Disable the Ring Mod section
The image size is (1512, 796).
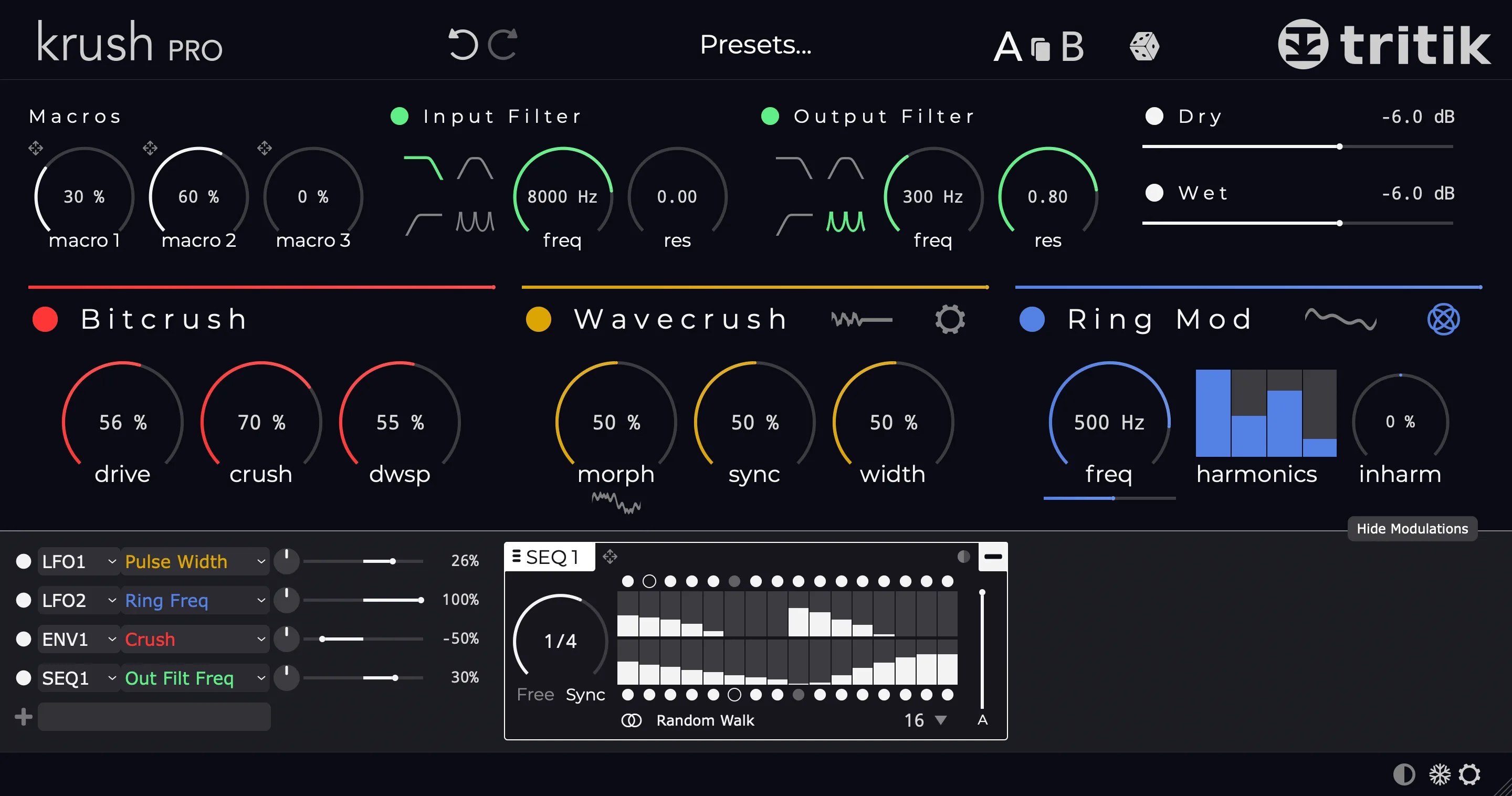click(1032, 319)
